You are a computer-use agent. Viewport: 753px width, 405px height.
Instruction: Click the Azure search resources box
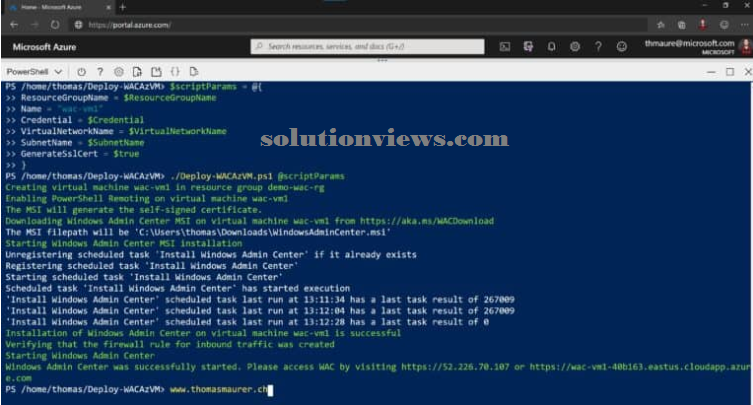point(367,47)
